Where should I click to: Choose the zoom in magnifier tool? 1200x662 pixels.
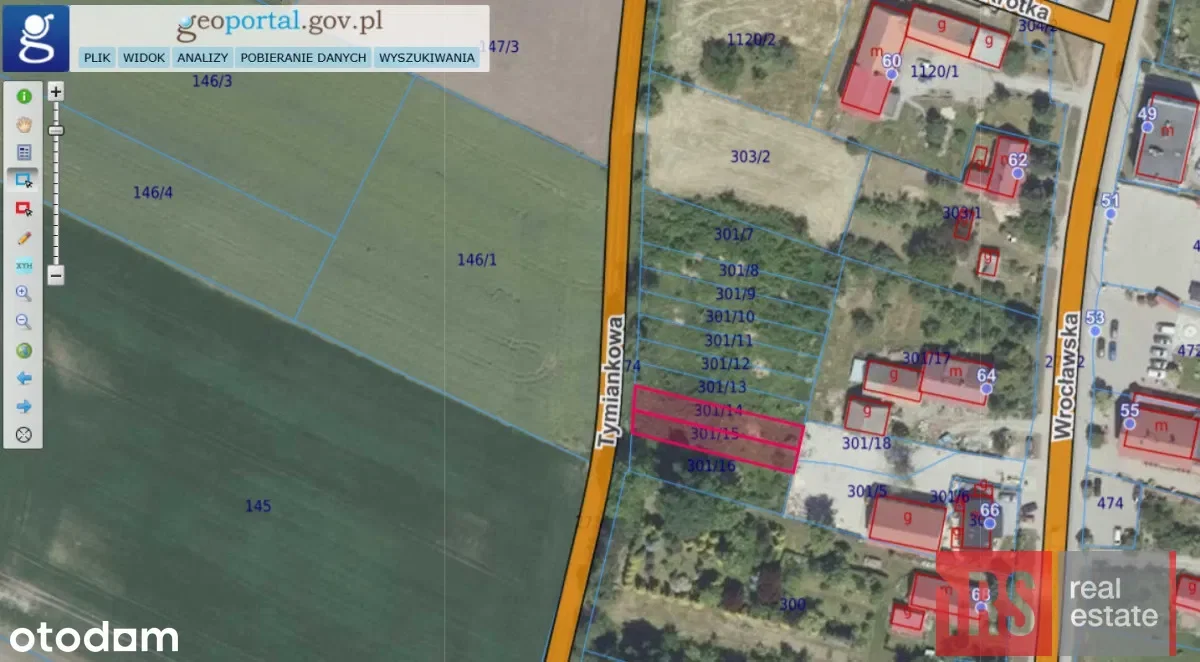(x=24, y=294)
